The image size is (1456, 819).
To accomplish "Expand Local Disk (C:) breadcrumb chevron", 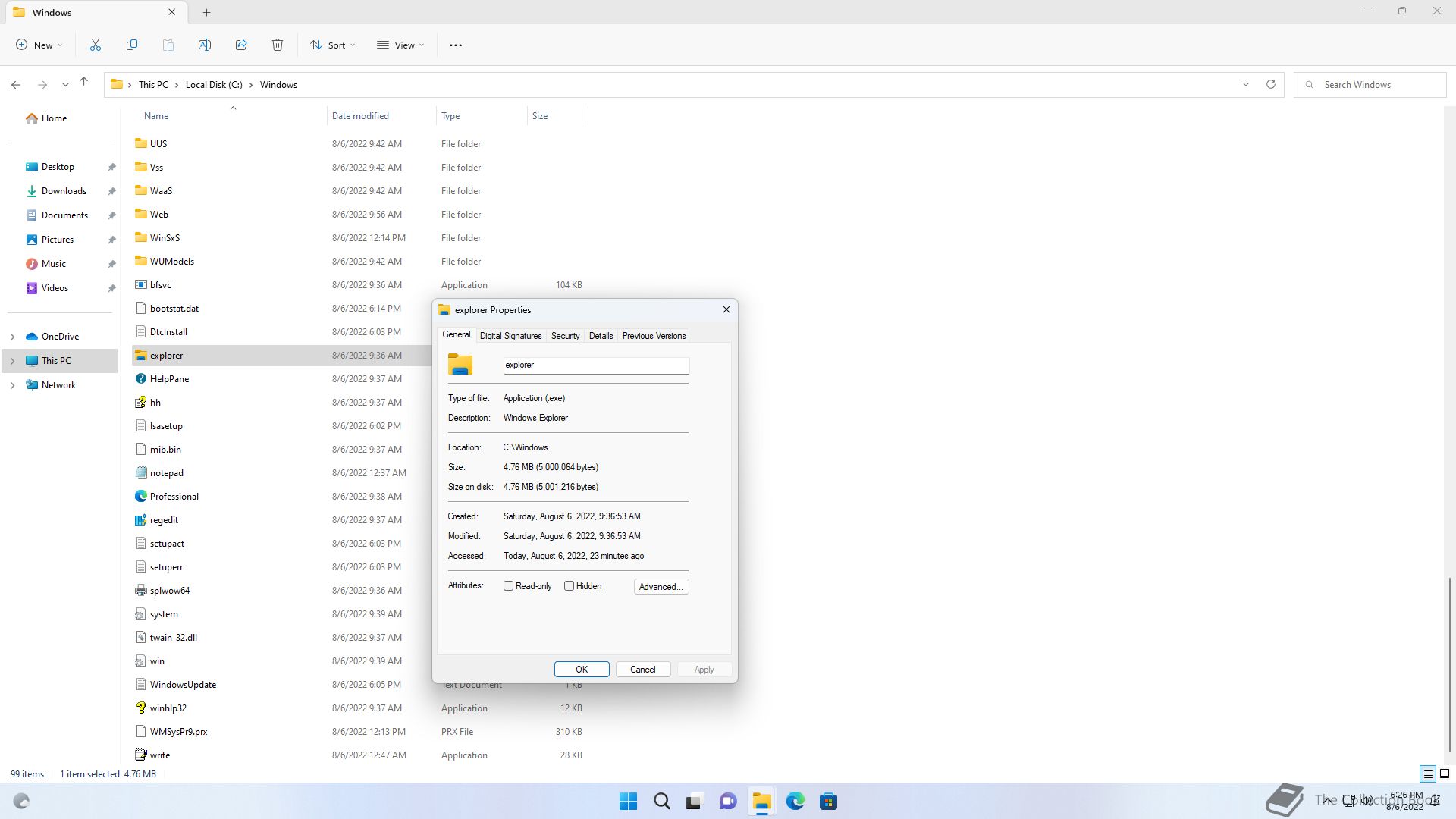I will point(251,85).
